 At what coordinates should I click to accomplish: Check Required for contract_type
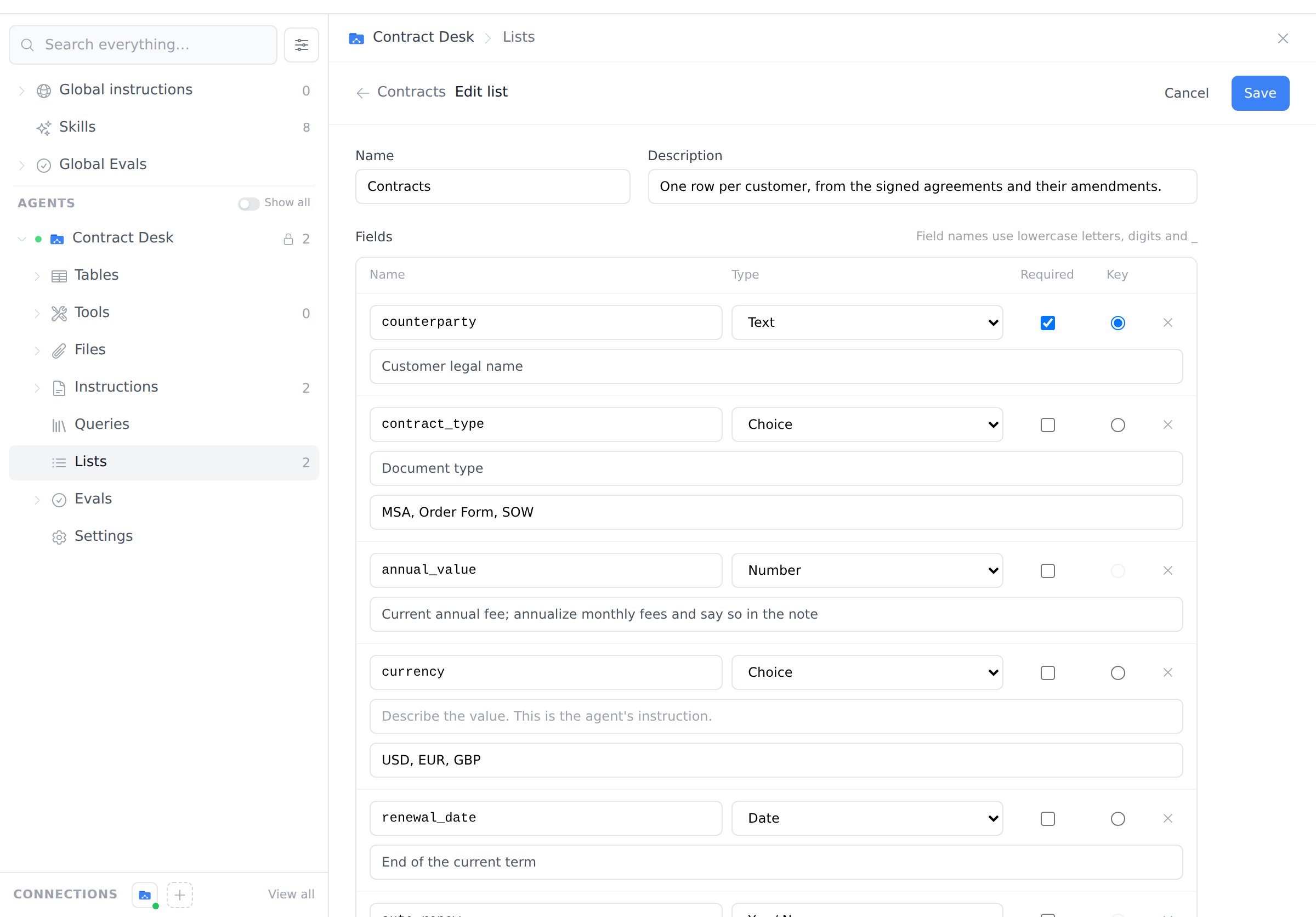[1048, 424]
